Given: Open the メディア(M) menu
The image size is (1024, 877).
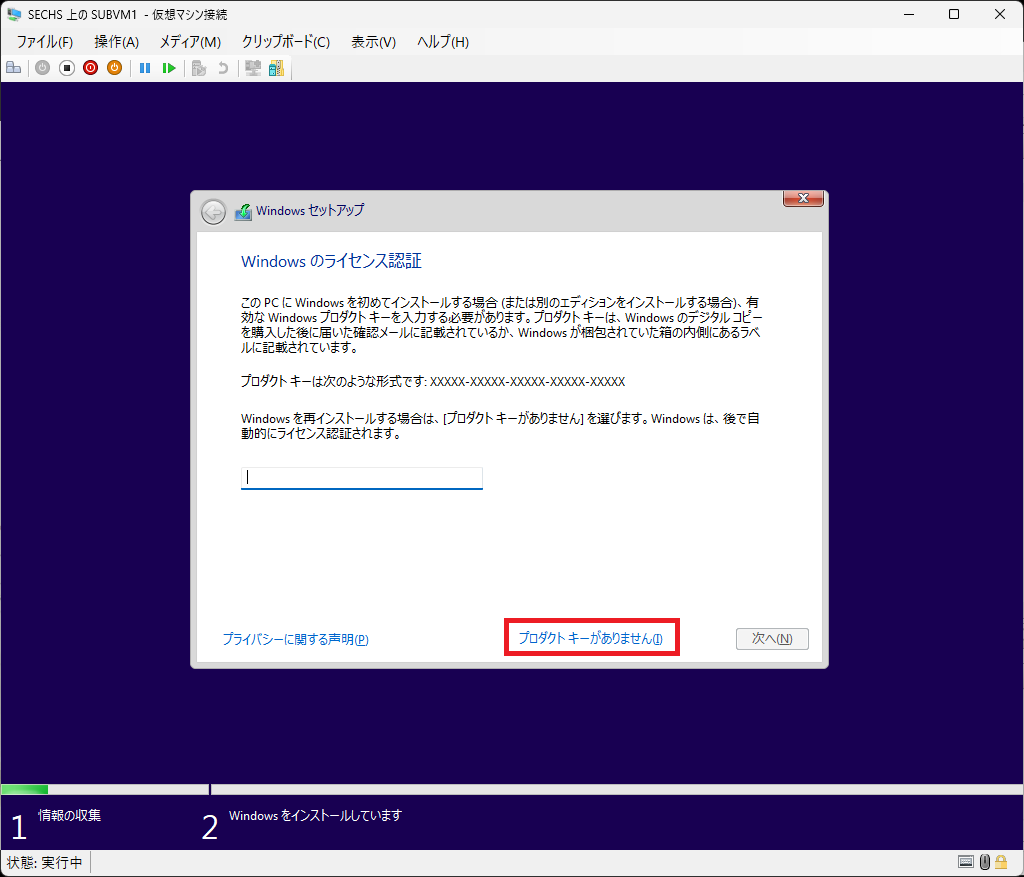Looking at the screenshot, I should (x=190, y=42).
